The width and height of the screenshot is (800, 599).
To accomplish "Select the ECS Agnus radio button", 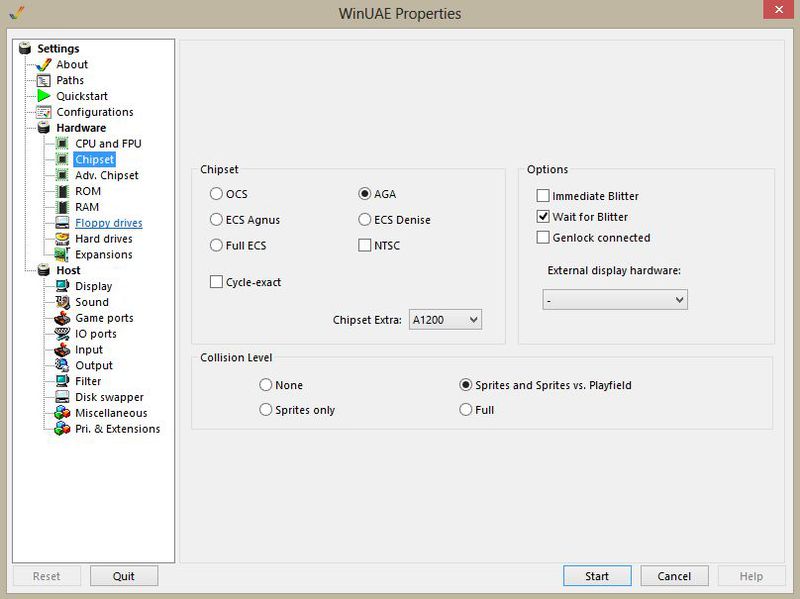I will [x=216, y=220].
